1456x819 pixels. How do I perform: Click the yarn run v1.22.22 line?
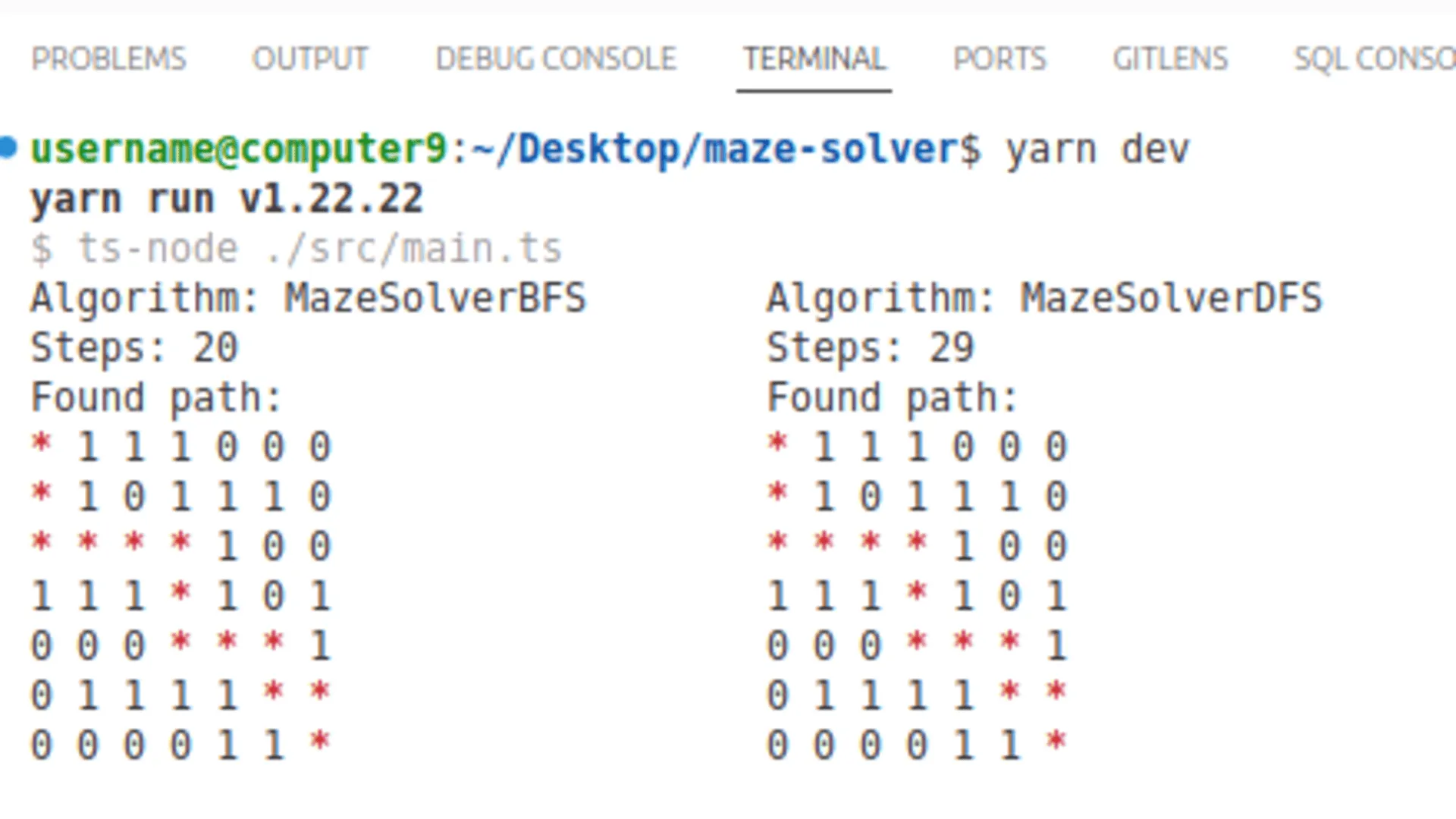click(226, 199)
